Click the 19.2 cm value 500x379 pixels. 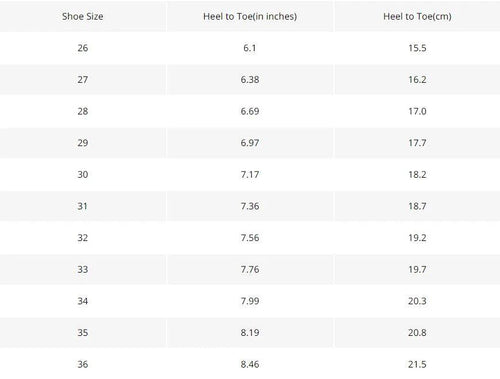click(417, 238)
